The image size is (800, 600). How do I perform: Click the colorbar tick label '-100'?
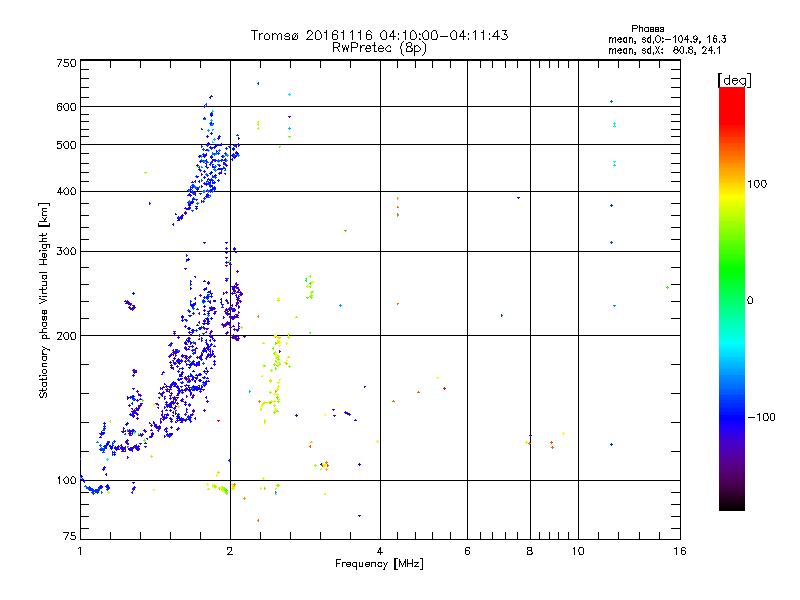[761, 417]
